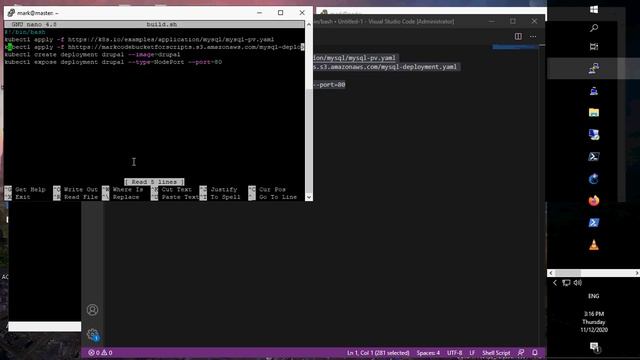
Task: Click the taskbar scrollbar right arrow
Action: coord(637,273)
